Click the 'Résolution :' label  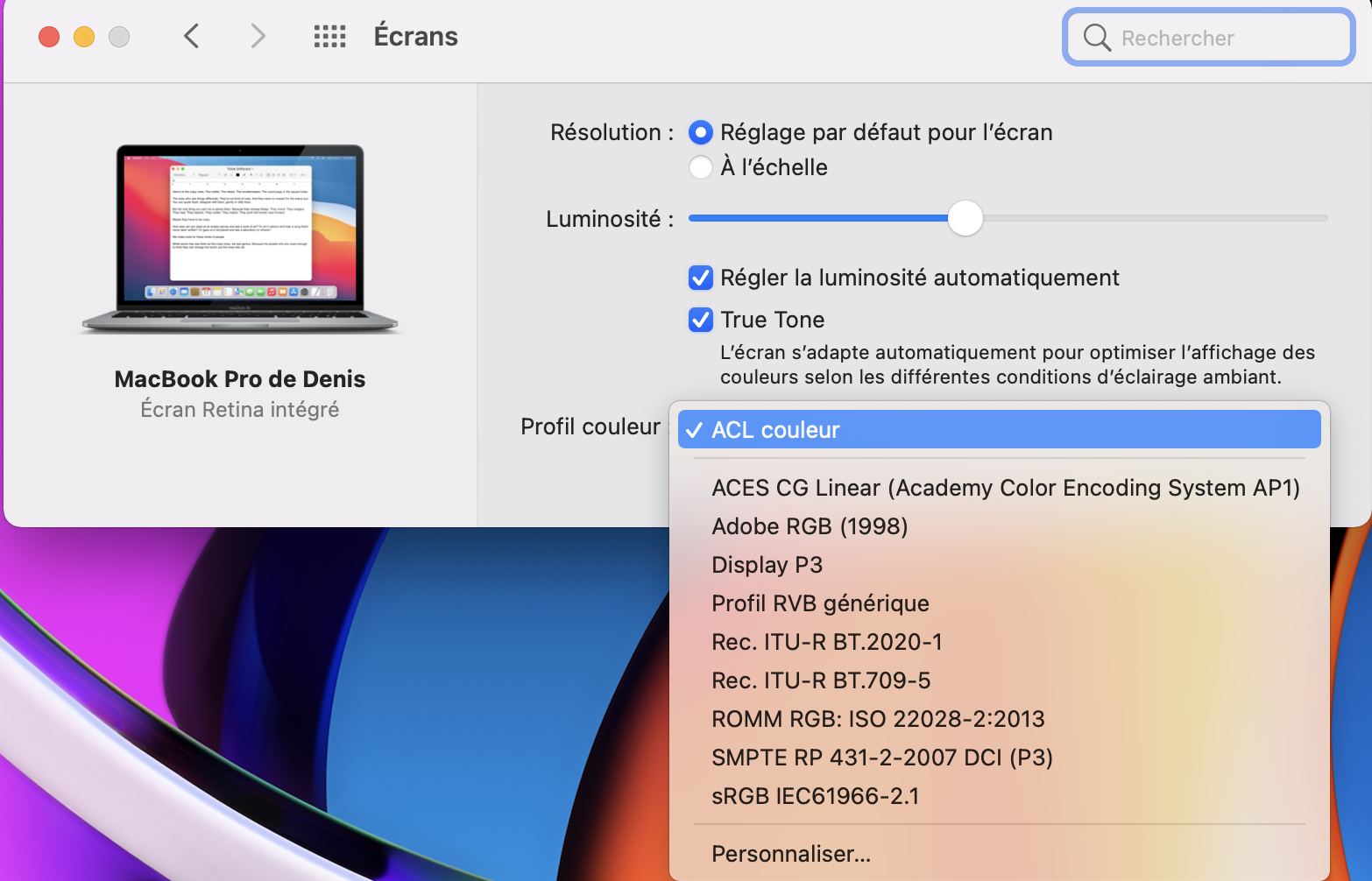click(x=612, y=132)
